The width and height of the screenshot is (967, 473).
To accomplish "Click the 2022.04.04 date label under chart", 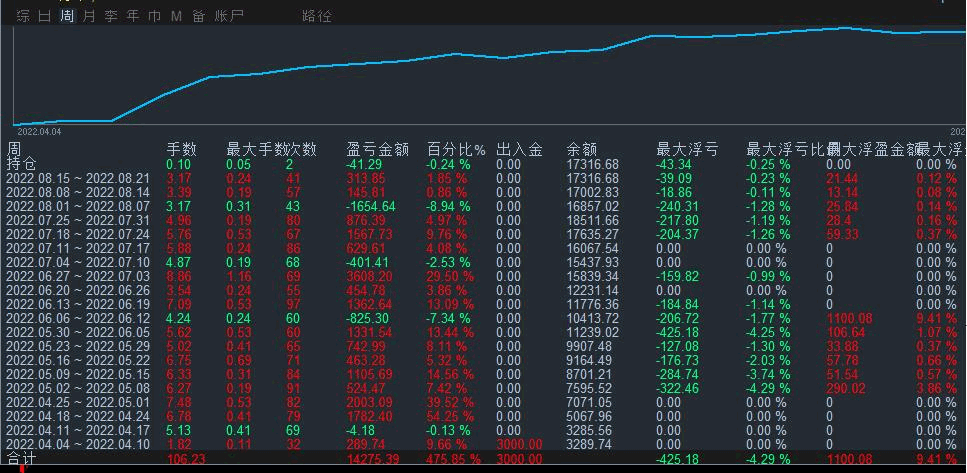I will 39,131.
